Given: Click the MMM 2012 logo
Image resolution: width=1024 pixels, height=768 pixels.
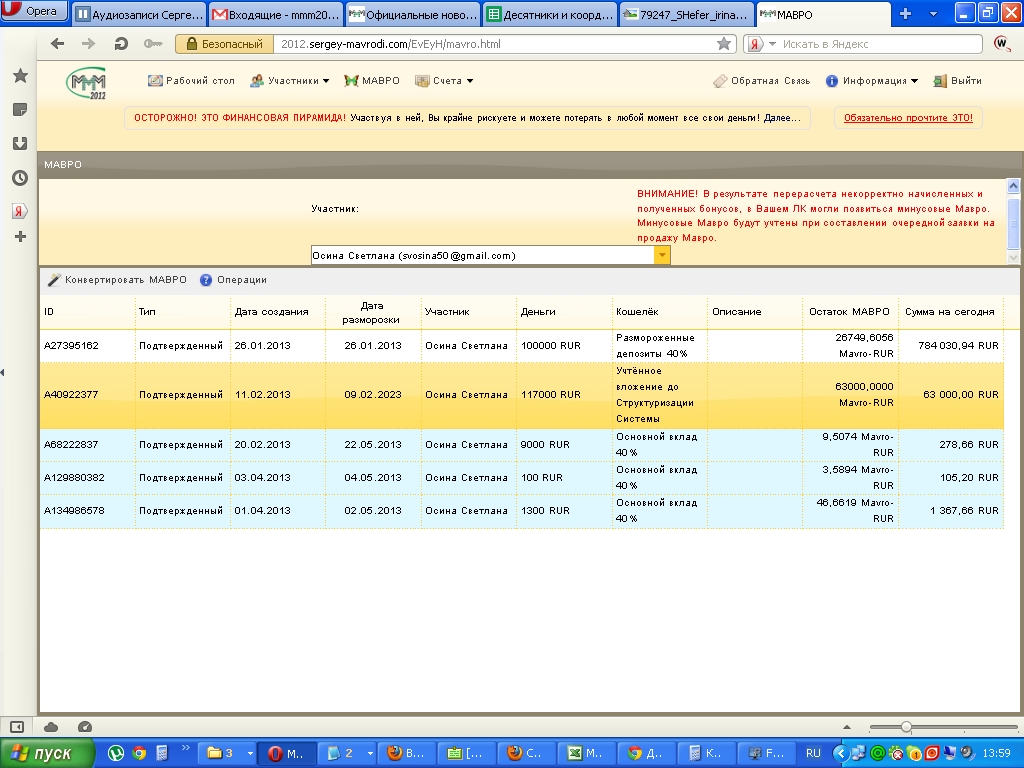Looking at the screenshot, I should coord(86,83).
